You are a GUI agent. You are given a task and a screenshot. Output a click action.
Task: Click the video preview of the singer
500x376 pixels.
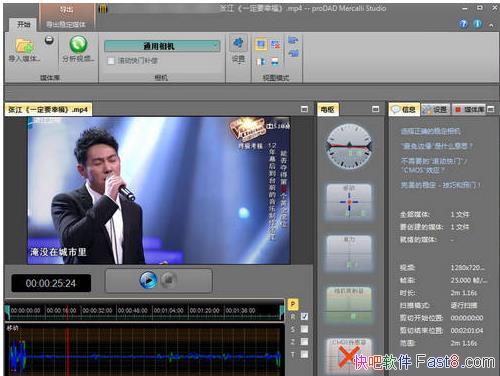click(x=159, y=190)
